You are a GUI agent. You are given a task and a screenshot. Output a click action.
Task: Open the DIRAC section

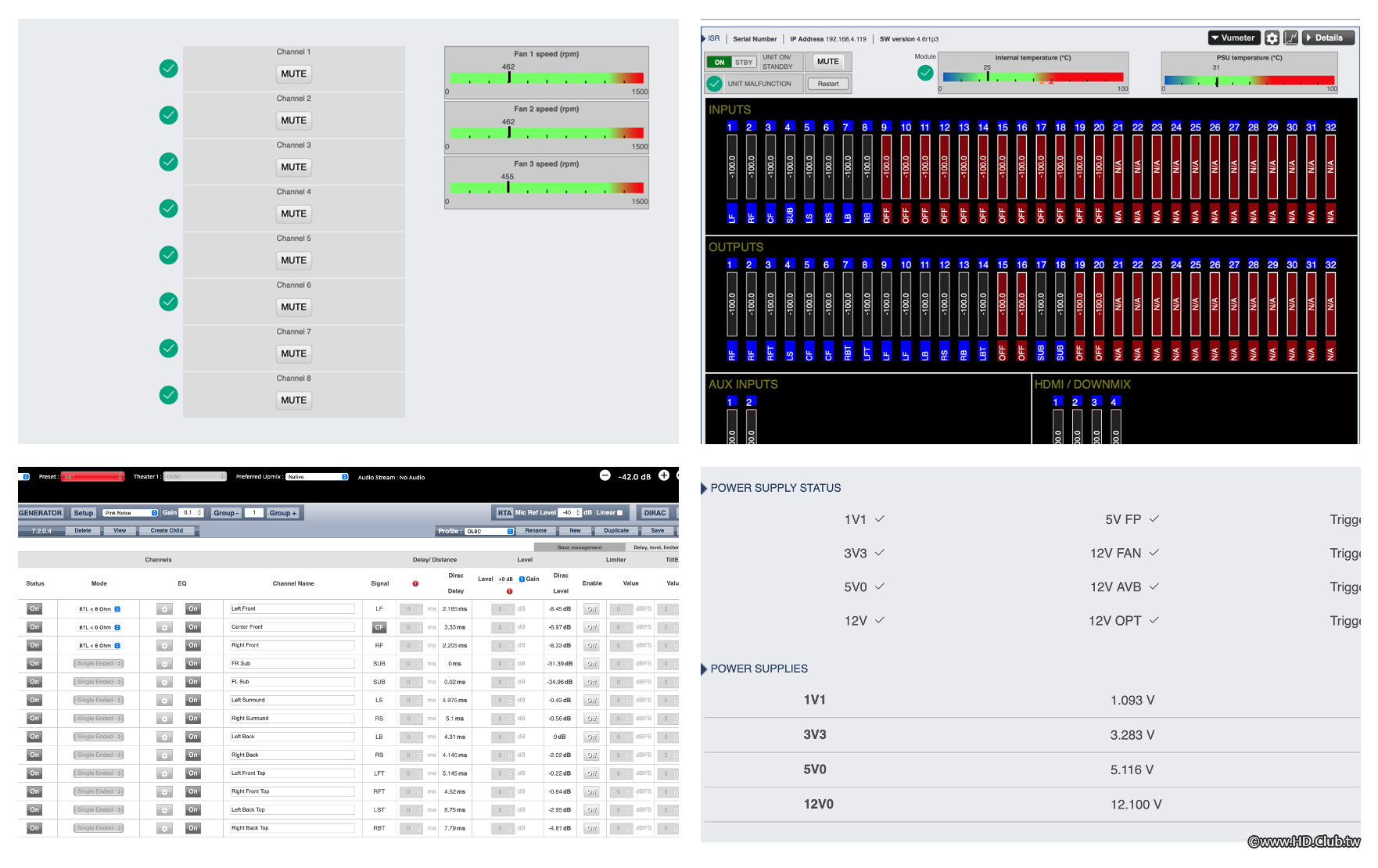point(655,513)
